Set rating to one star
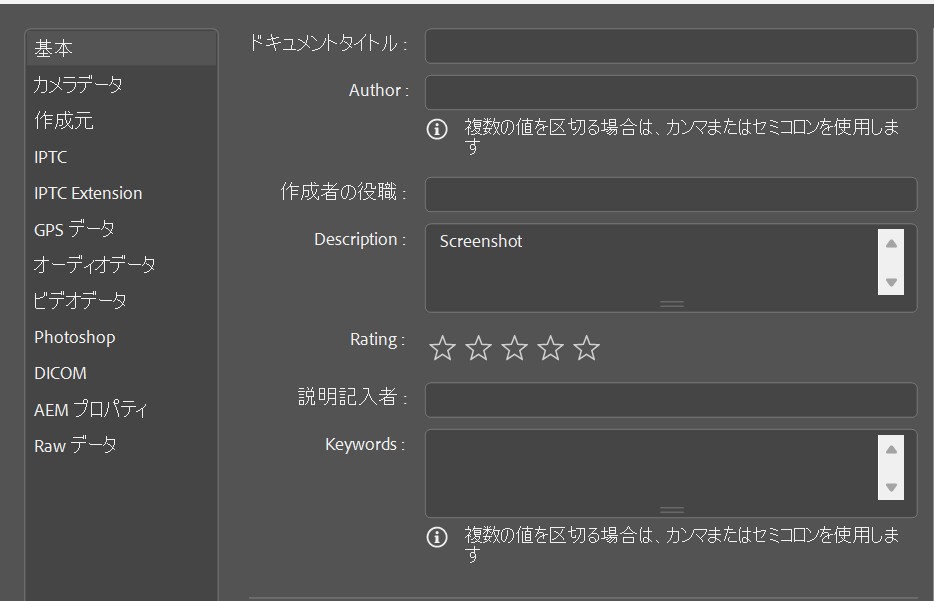This screenshot has width=934, height=601. pos(442,348)
